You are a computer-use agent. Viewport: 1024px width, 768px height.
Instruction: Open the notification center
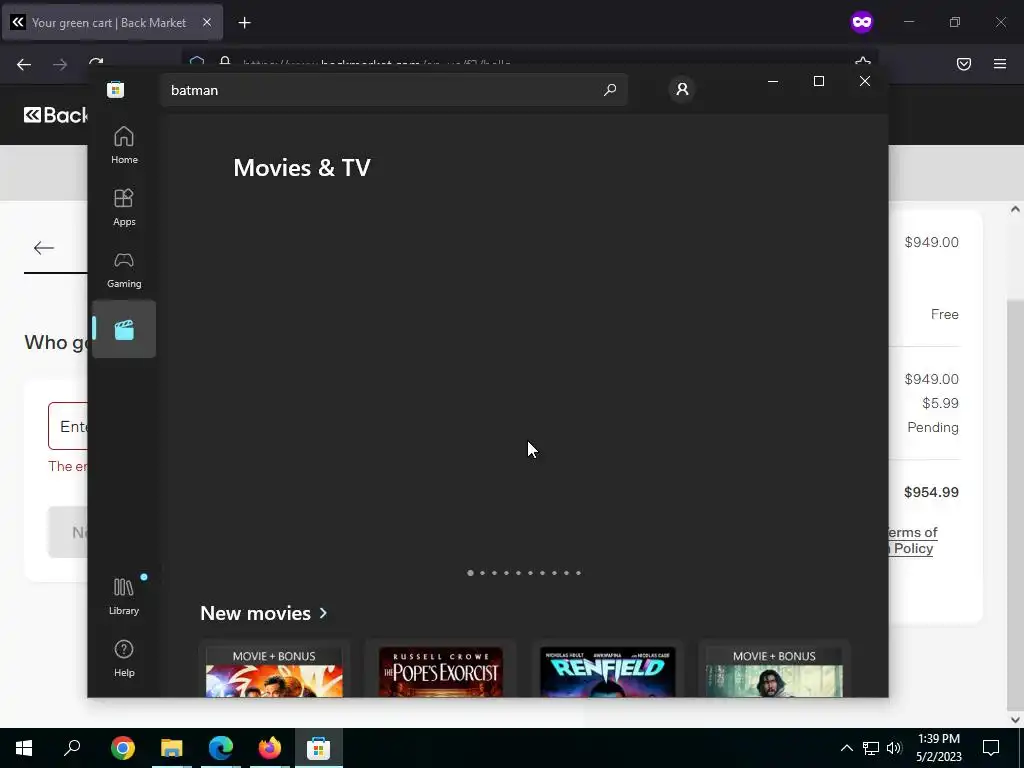tap(991, 748)
